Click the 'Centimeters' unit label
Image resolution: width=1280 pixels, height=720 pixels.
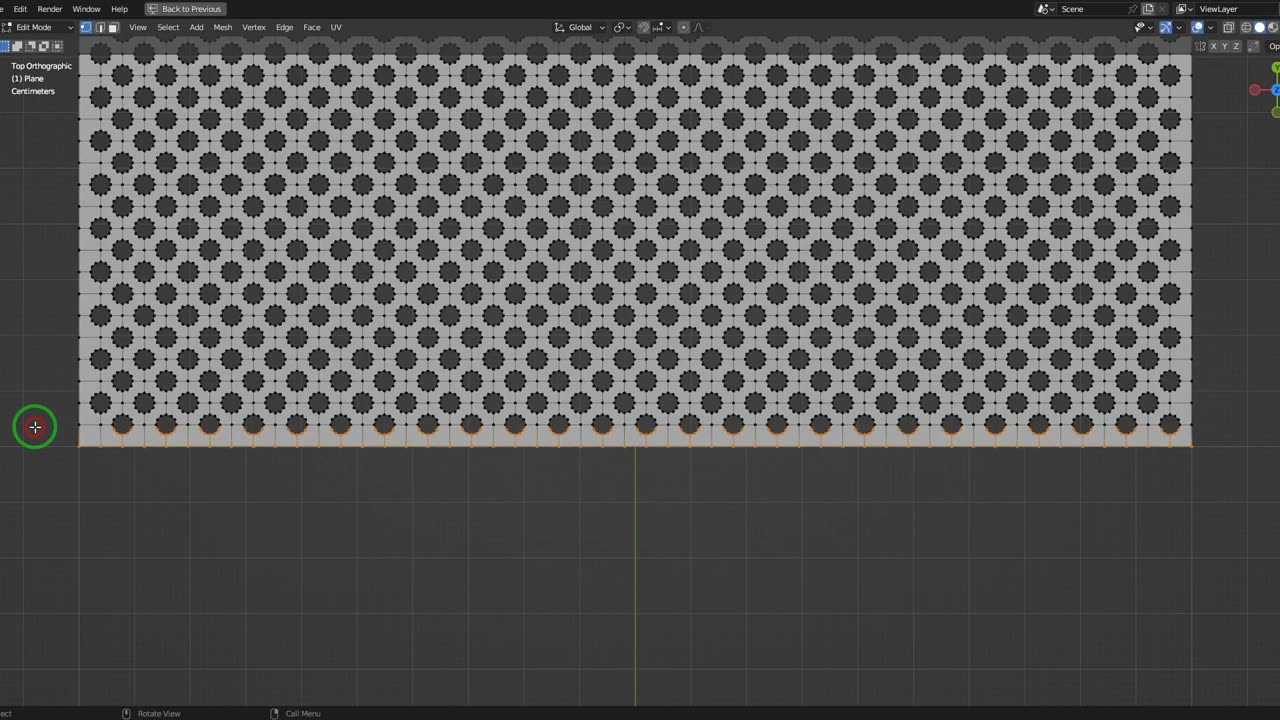(33, 91)
